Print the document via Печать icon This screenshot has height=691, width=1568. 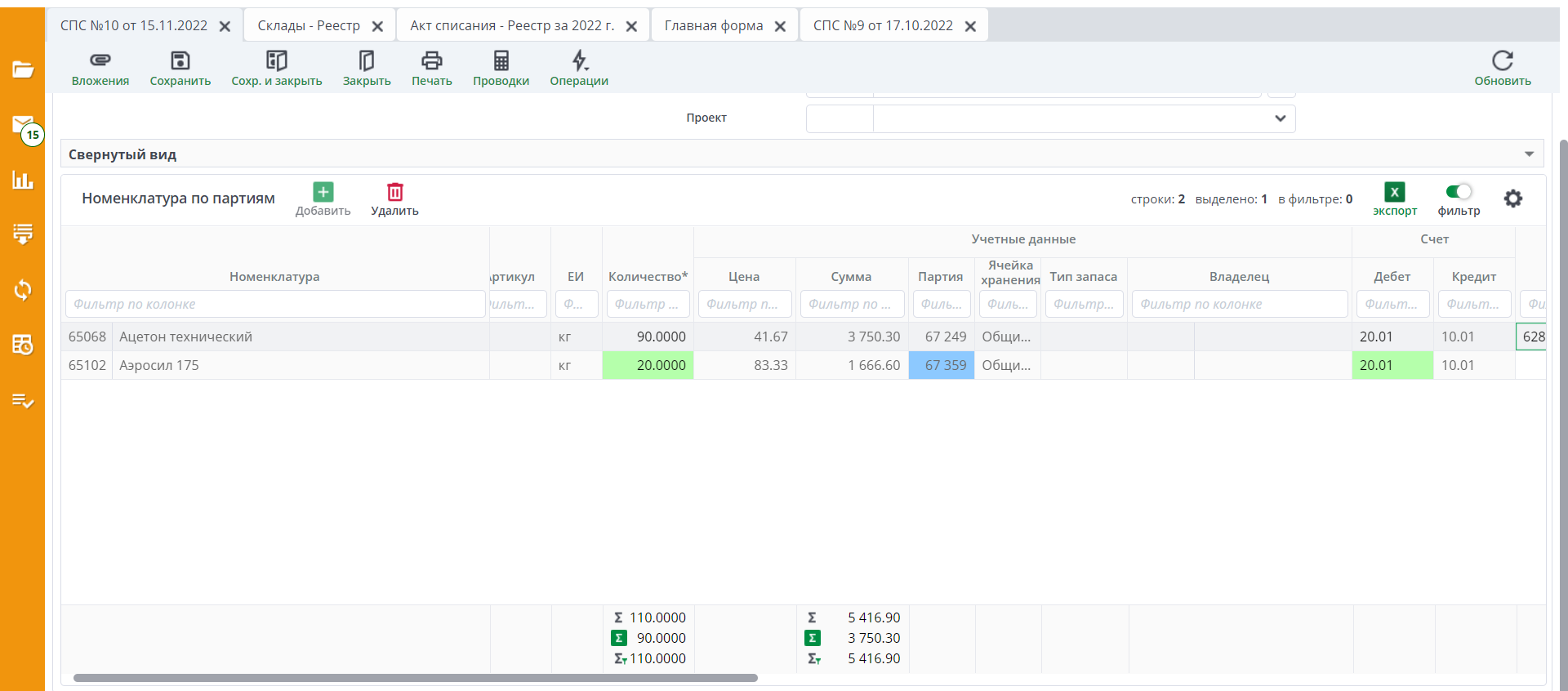(x=431, y=61)
